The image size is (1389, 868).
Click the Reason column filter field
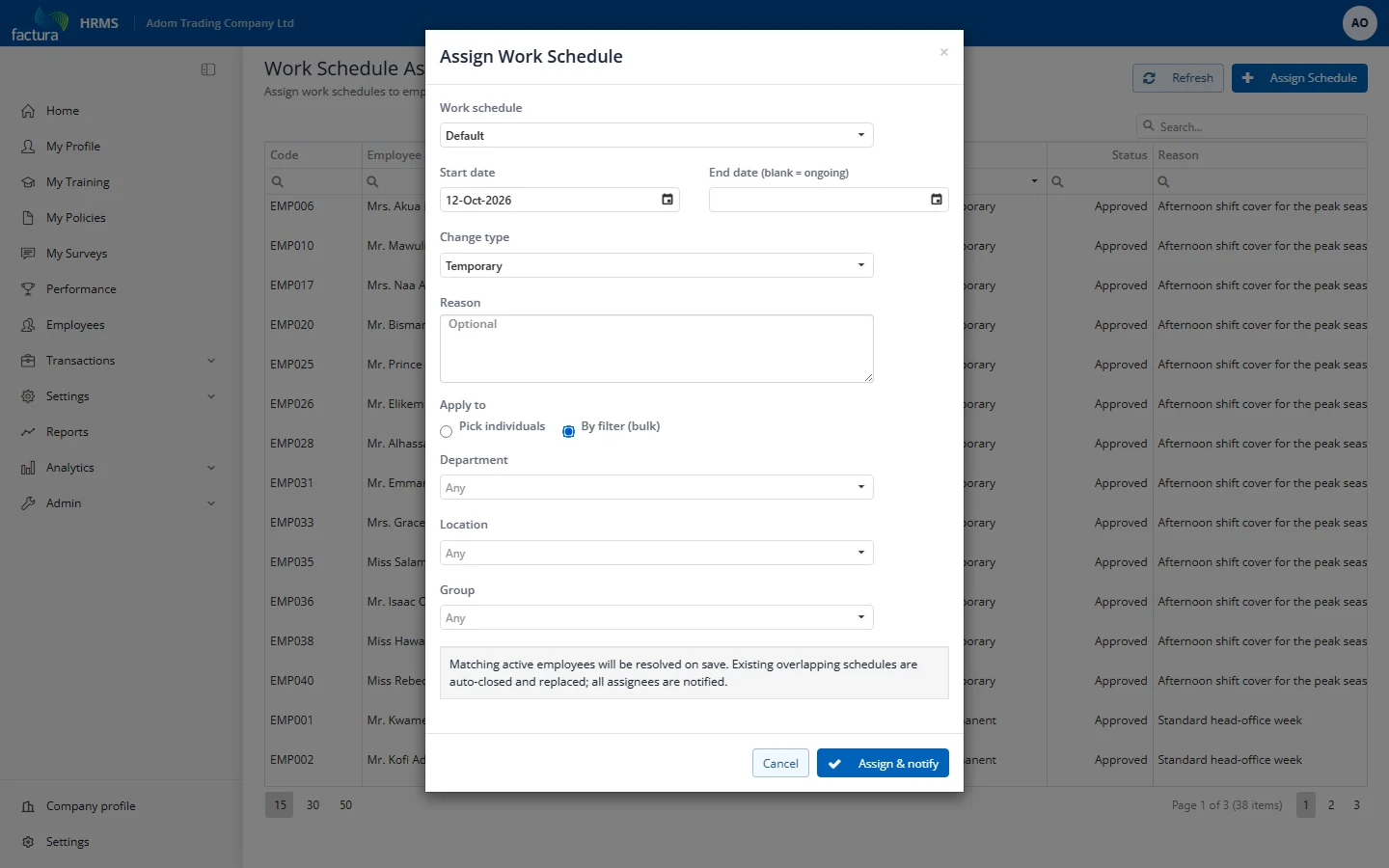click(x=1260, y=181)
